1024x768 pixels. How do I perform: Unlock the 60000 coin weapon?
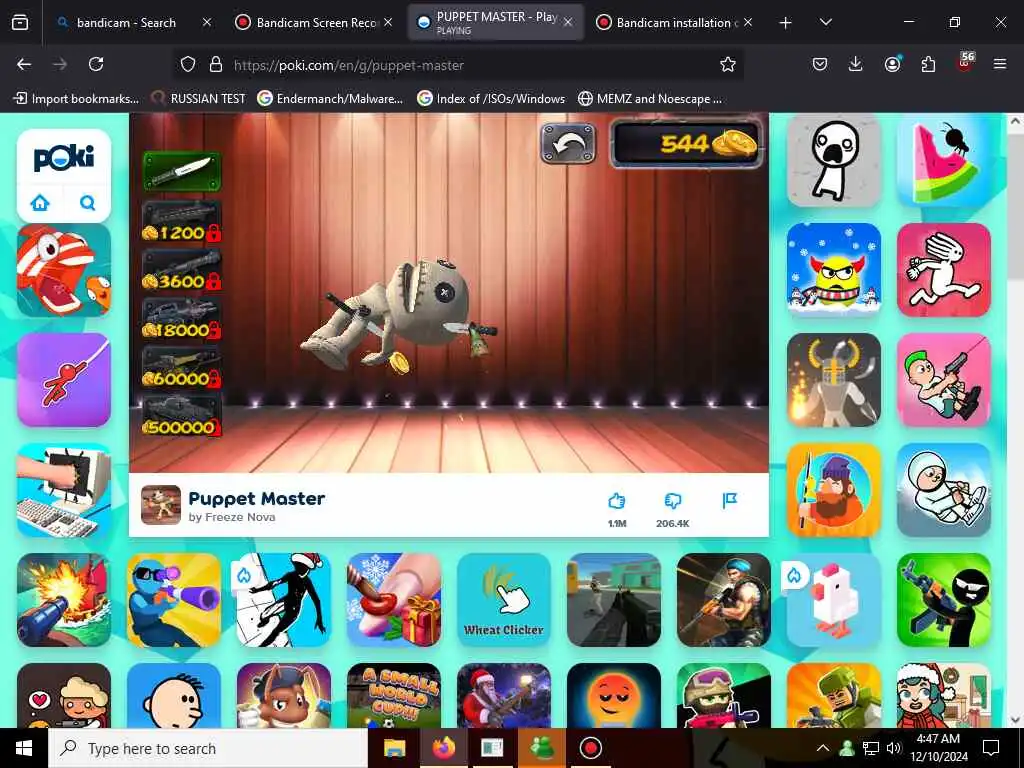click(182, 368)
